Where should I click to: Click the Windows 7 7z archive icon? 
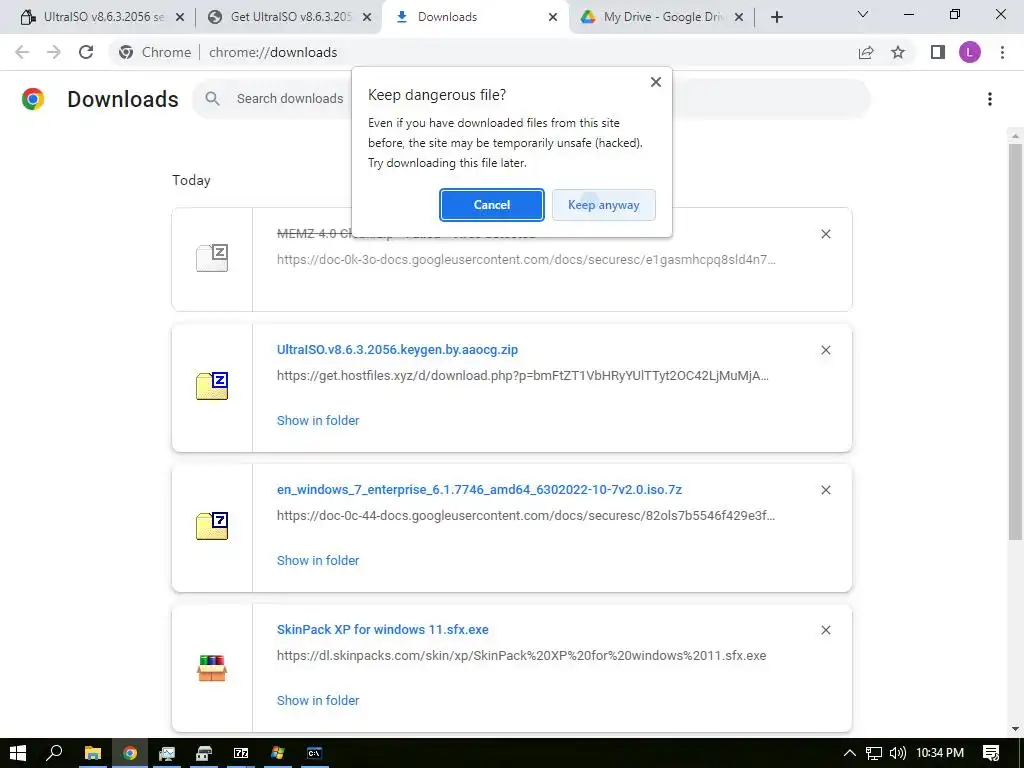point(212,526)
